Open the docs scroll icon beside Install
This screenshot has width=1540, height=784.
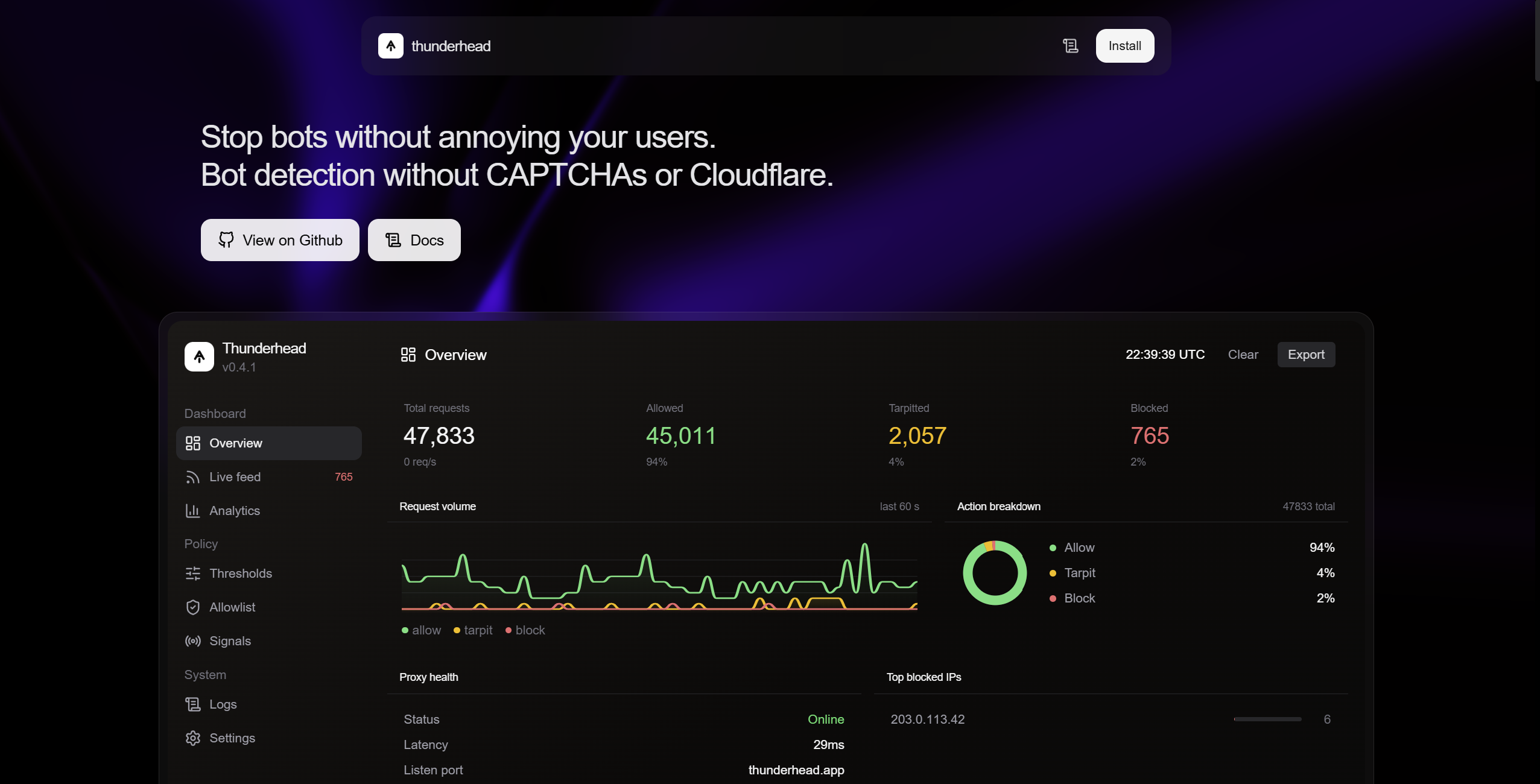click(1071, 46)
